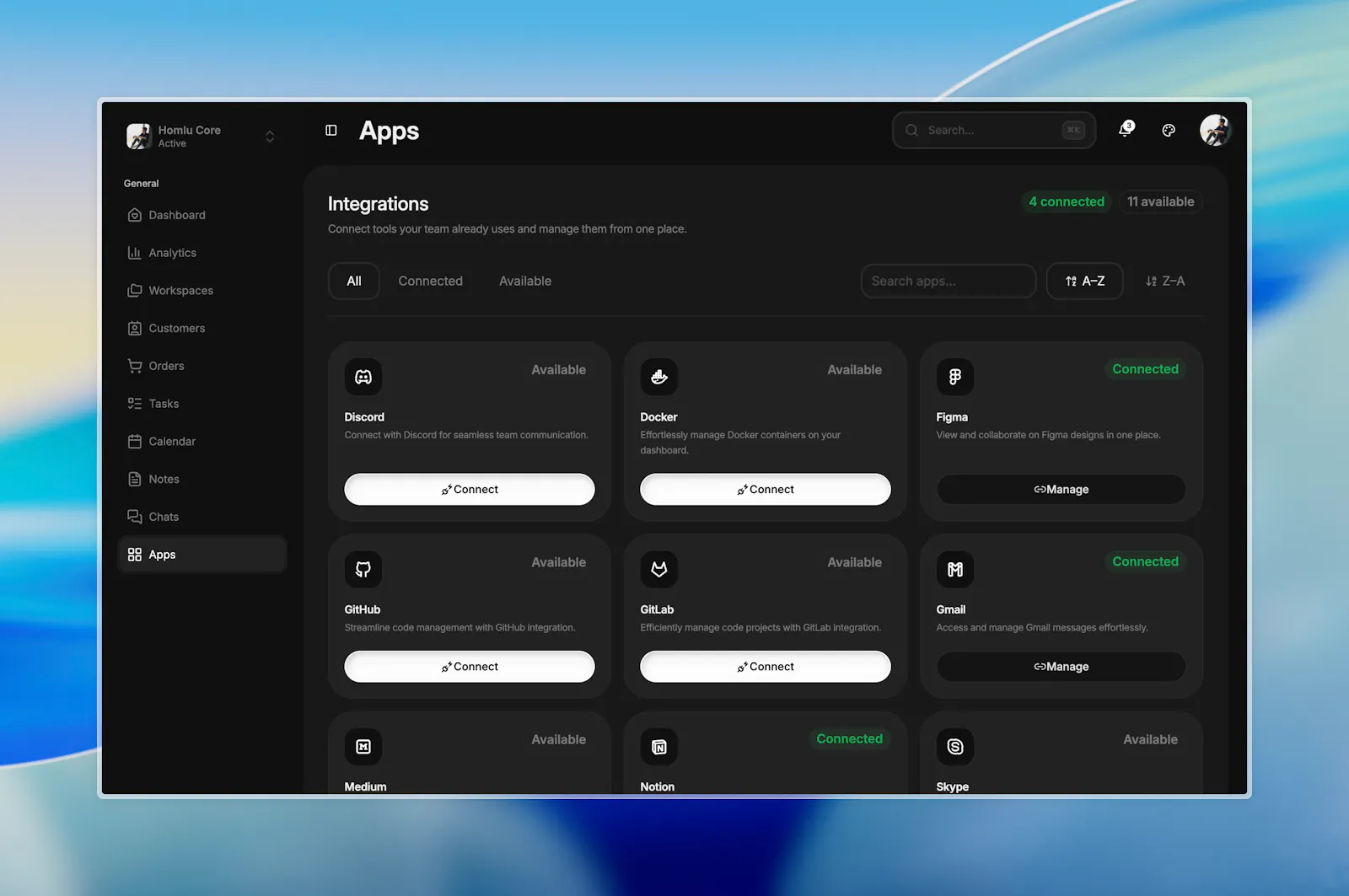Connect the Docker integration
The image size is (1349, 896).
(x=766, y=490)
